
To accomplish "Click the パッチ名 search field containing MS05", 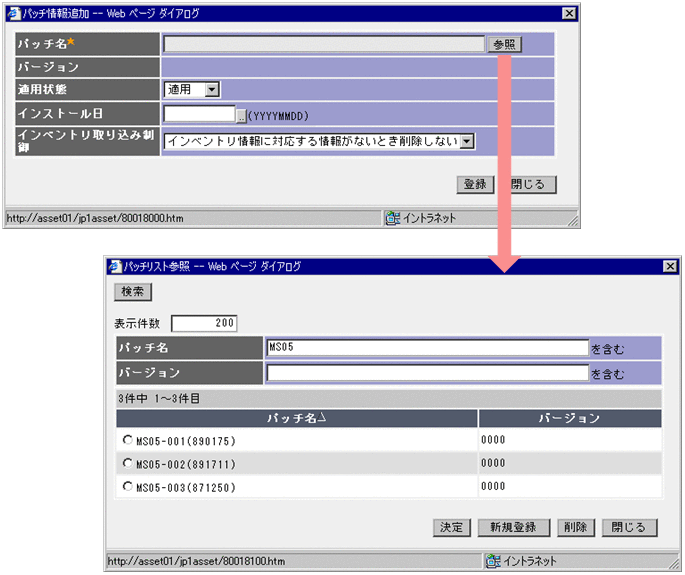I will point(428,348).
